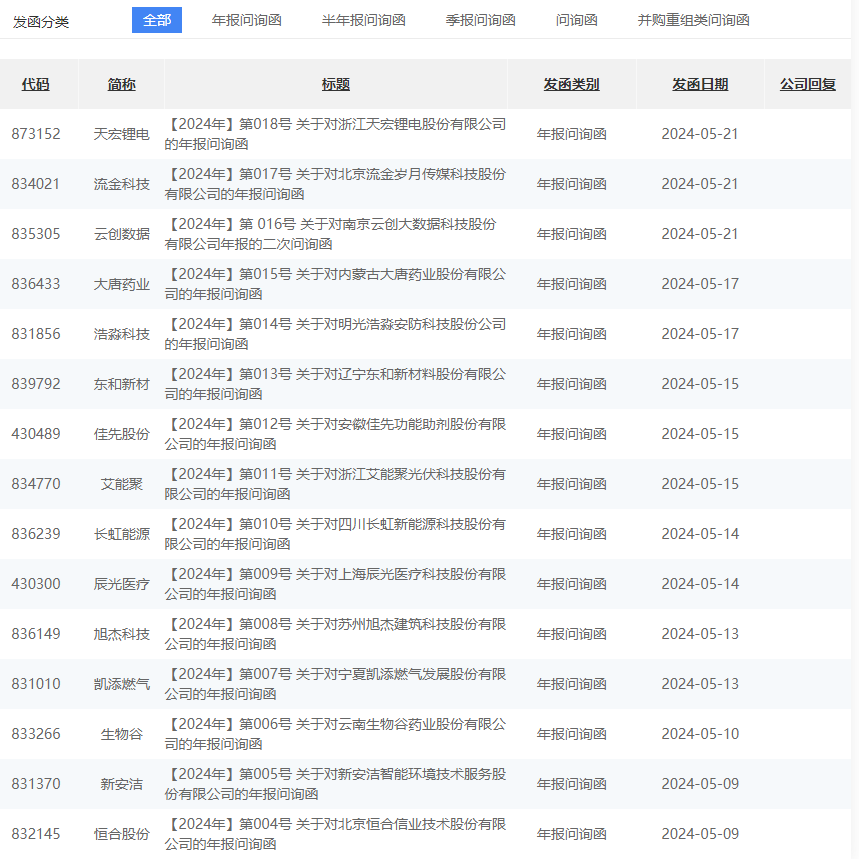Switch to 季报问询函 filter tab

point(480,20)
